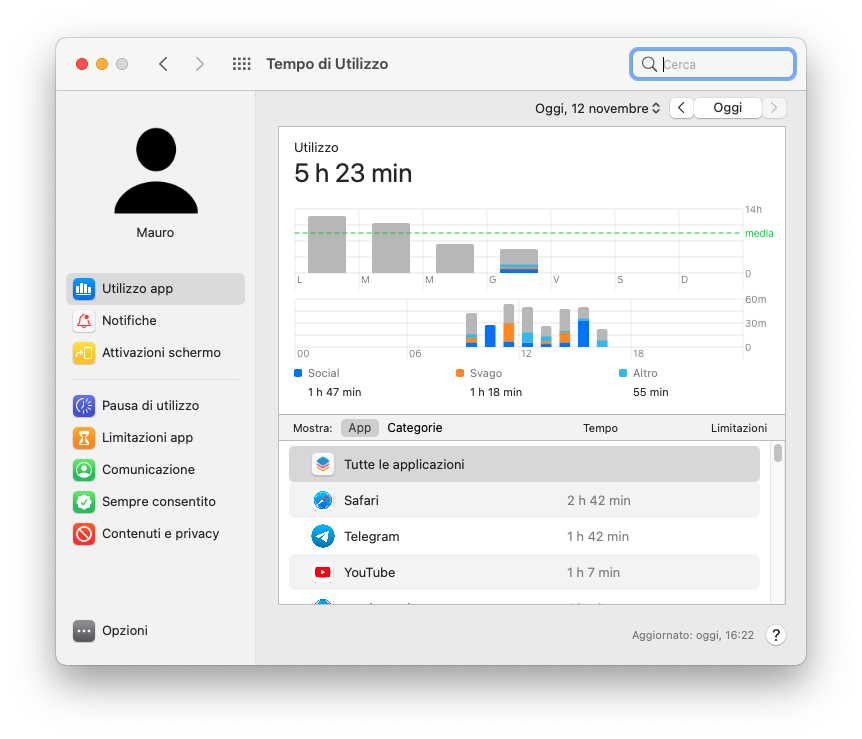
Task: Click the app list scrollbar
Action: [777, 453]
